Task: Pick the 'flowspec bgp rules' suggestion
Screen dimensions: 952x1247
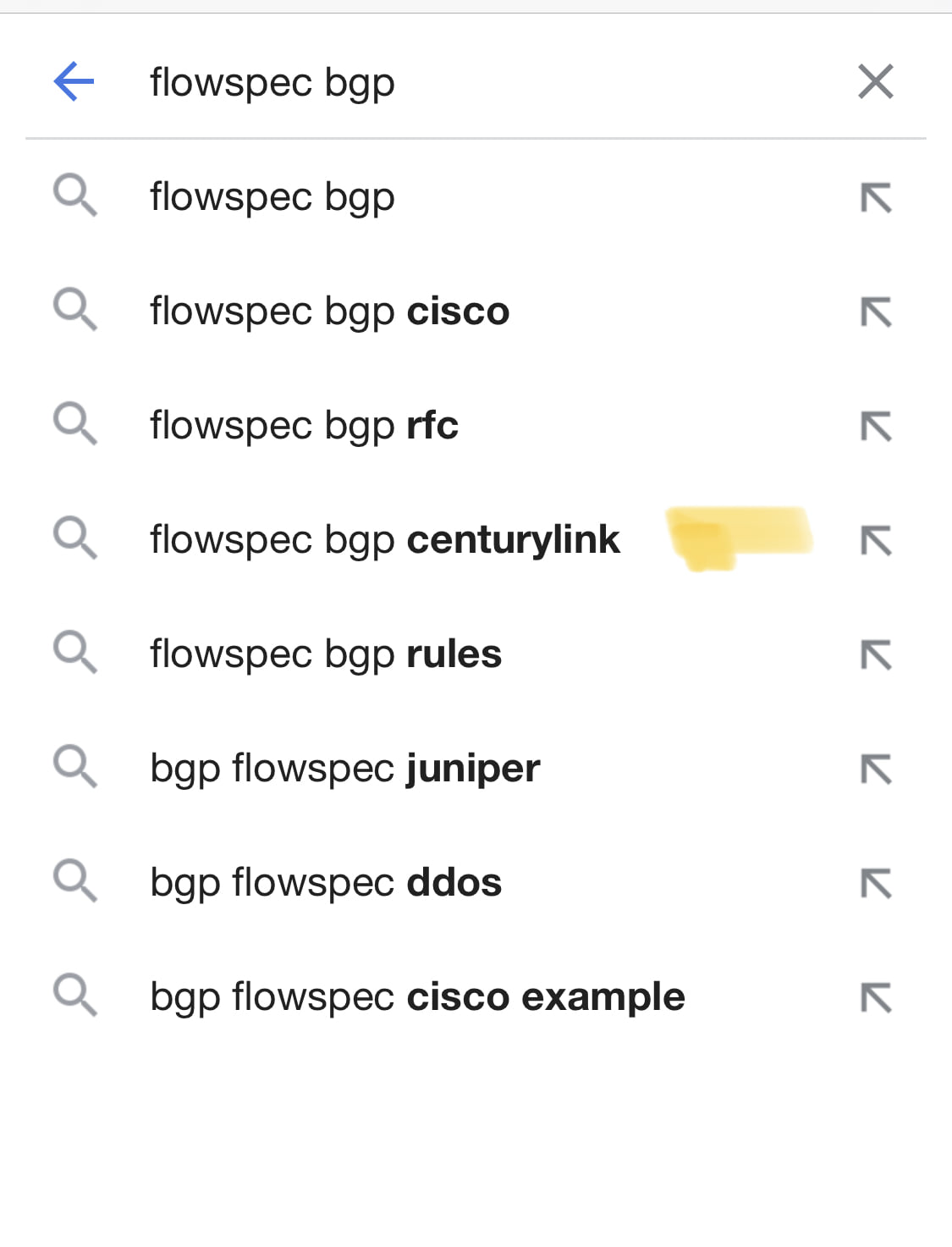Action: tap(326, 654)
